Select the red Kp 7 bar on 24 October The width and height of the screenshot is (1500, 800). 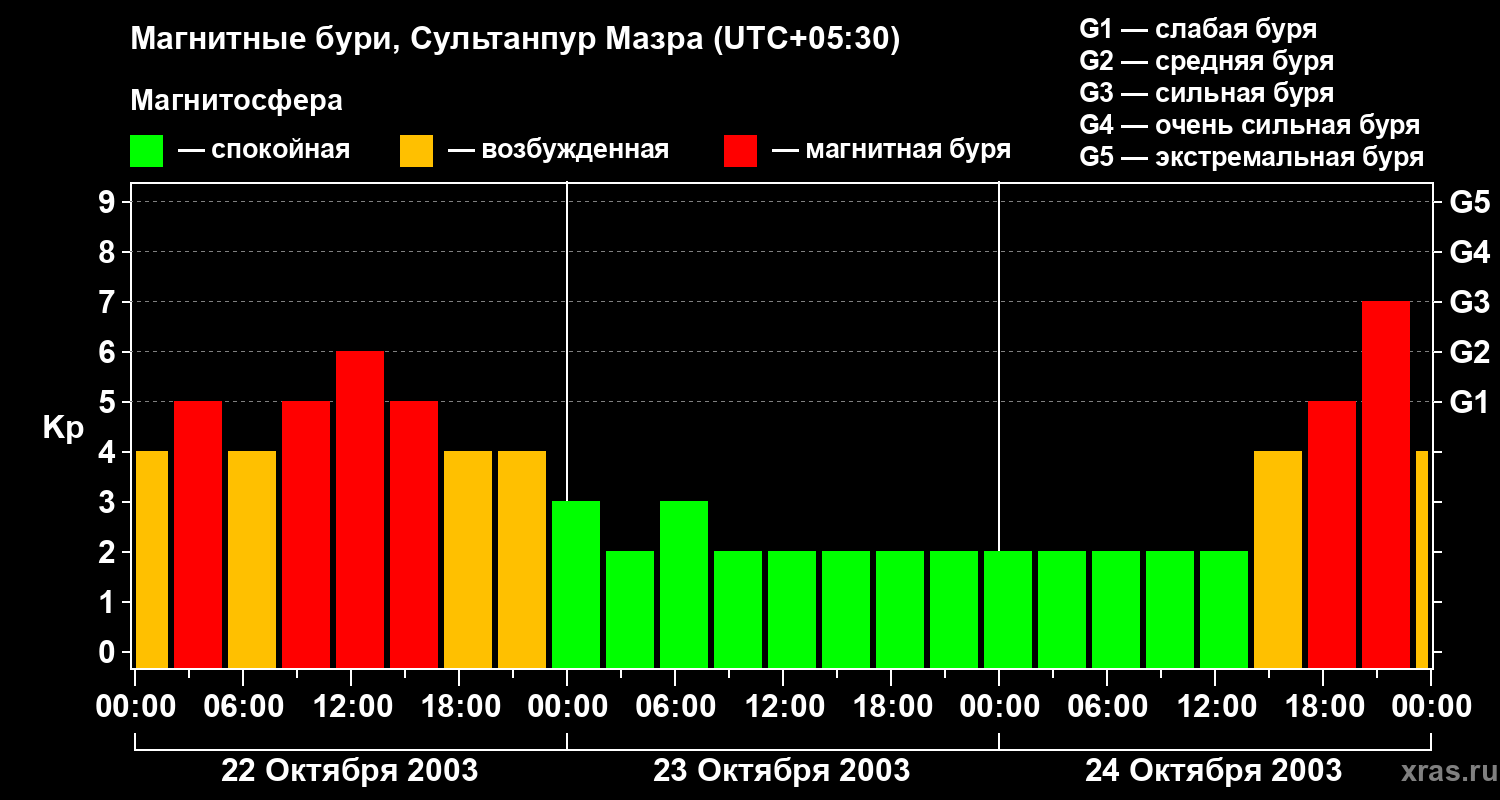(x=1386, y=485)
